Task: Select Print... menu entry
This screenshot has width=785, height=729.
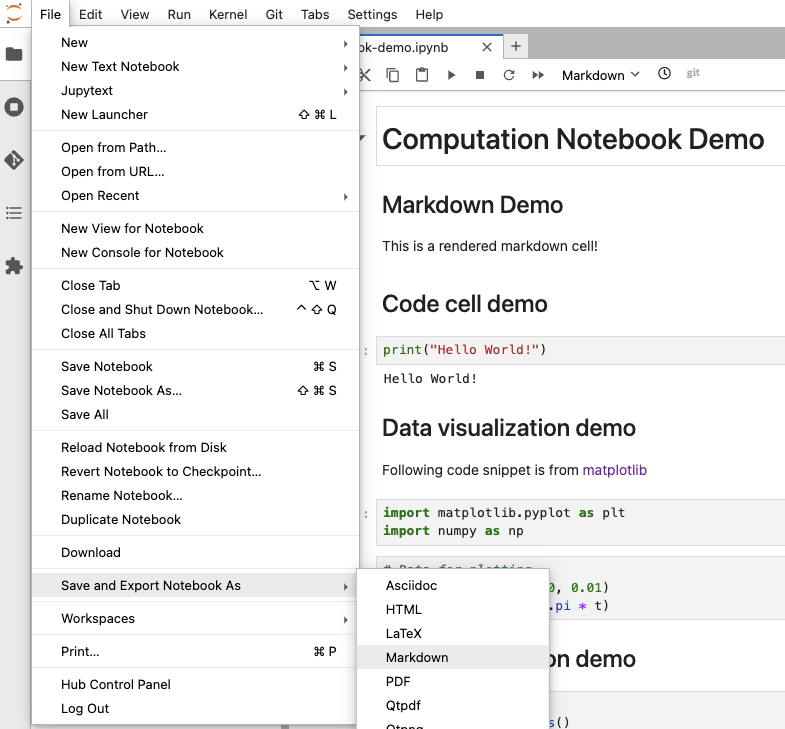Action: (195, 651)
